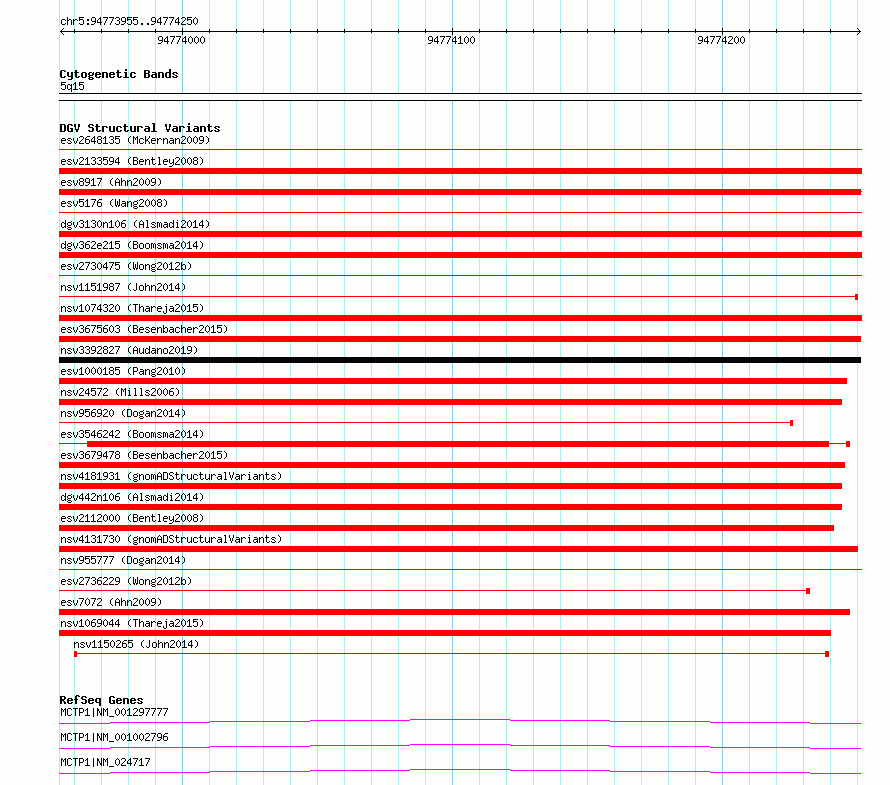
Task: Select variant nsv4181931 (gnomADStructuralVariants) label
Action: pos(171,476)
